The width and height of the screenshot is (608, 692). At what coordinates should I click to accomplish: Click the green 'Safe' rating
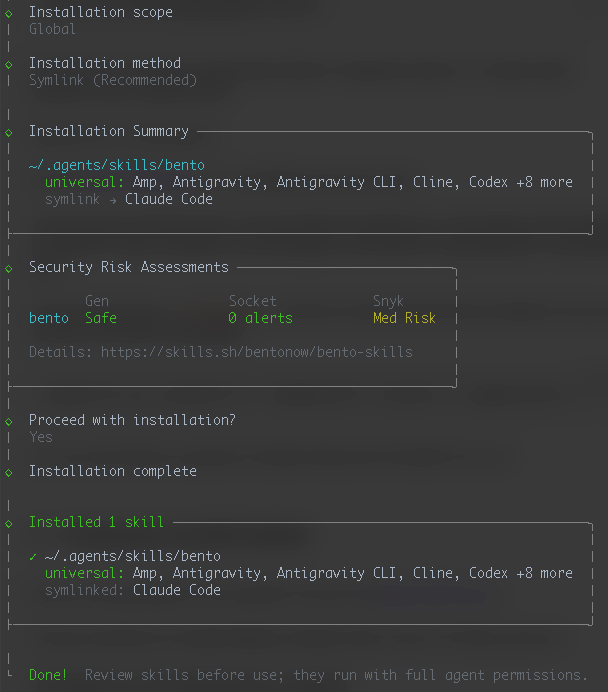(101, 318)
